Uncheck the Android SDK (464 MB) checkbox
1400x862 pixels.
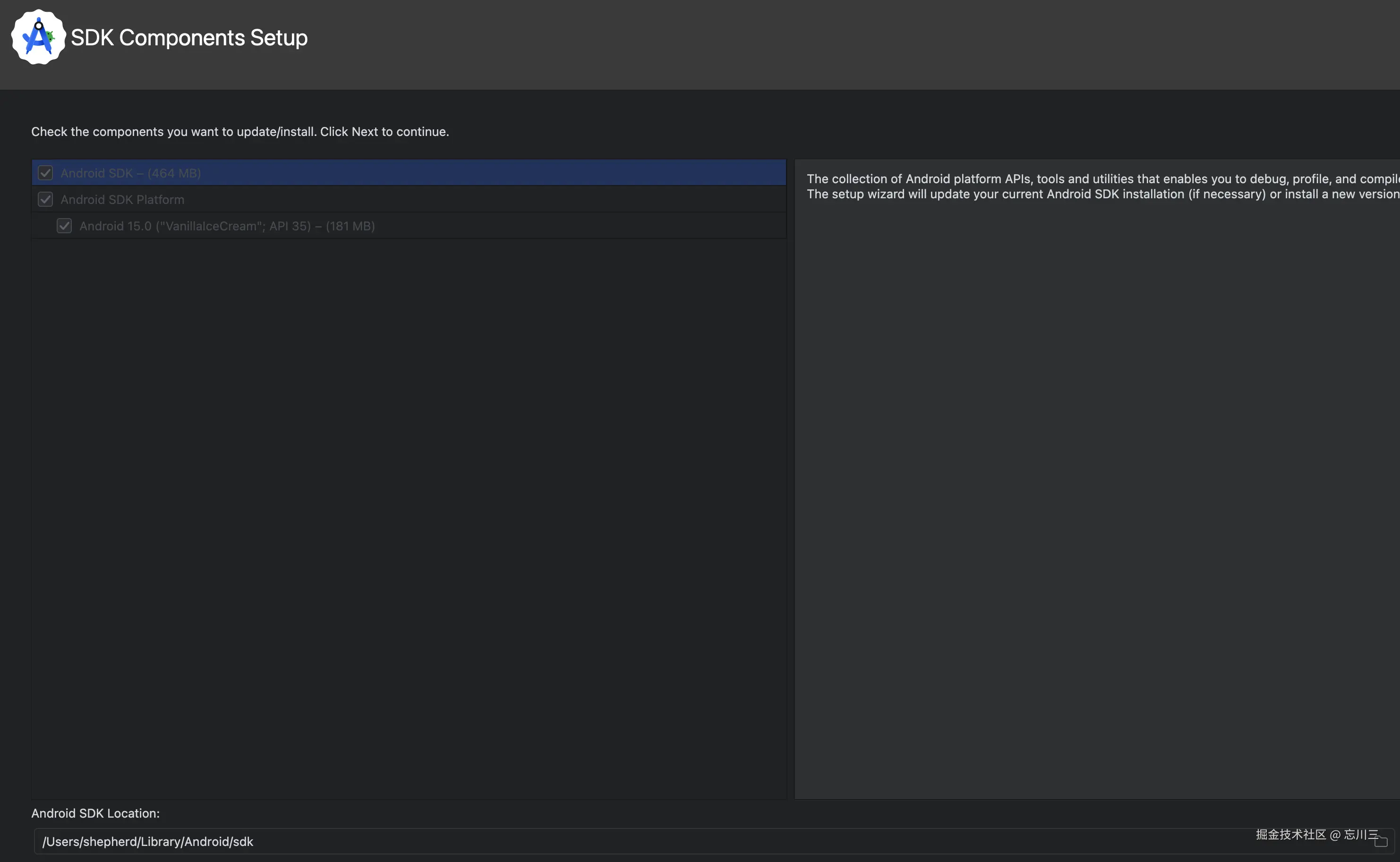(x=46, y=173)
